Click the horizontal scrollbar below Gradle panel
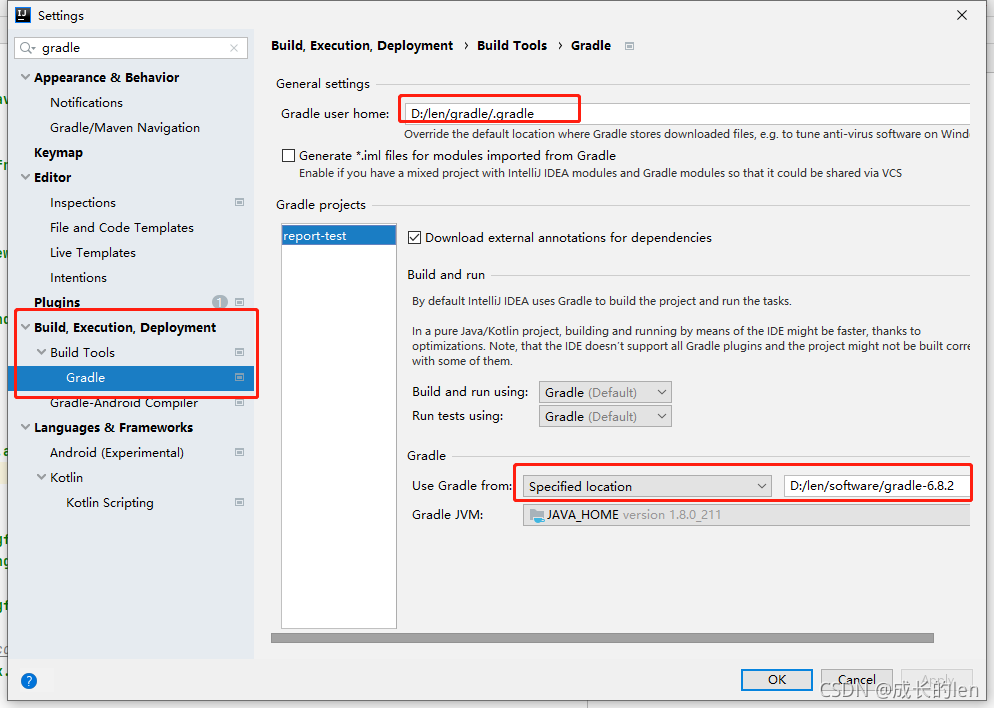Screen dimensions: 994x708 coord(602,638)
